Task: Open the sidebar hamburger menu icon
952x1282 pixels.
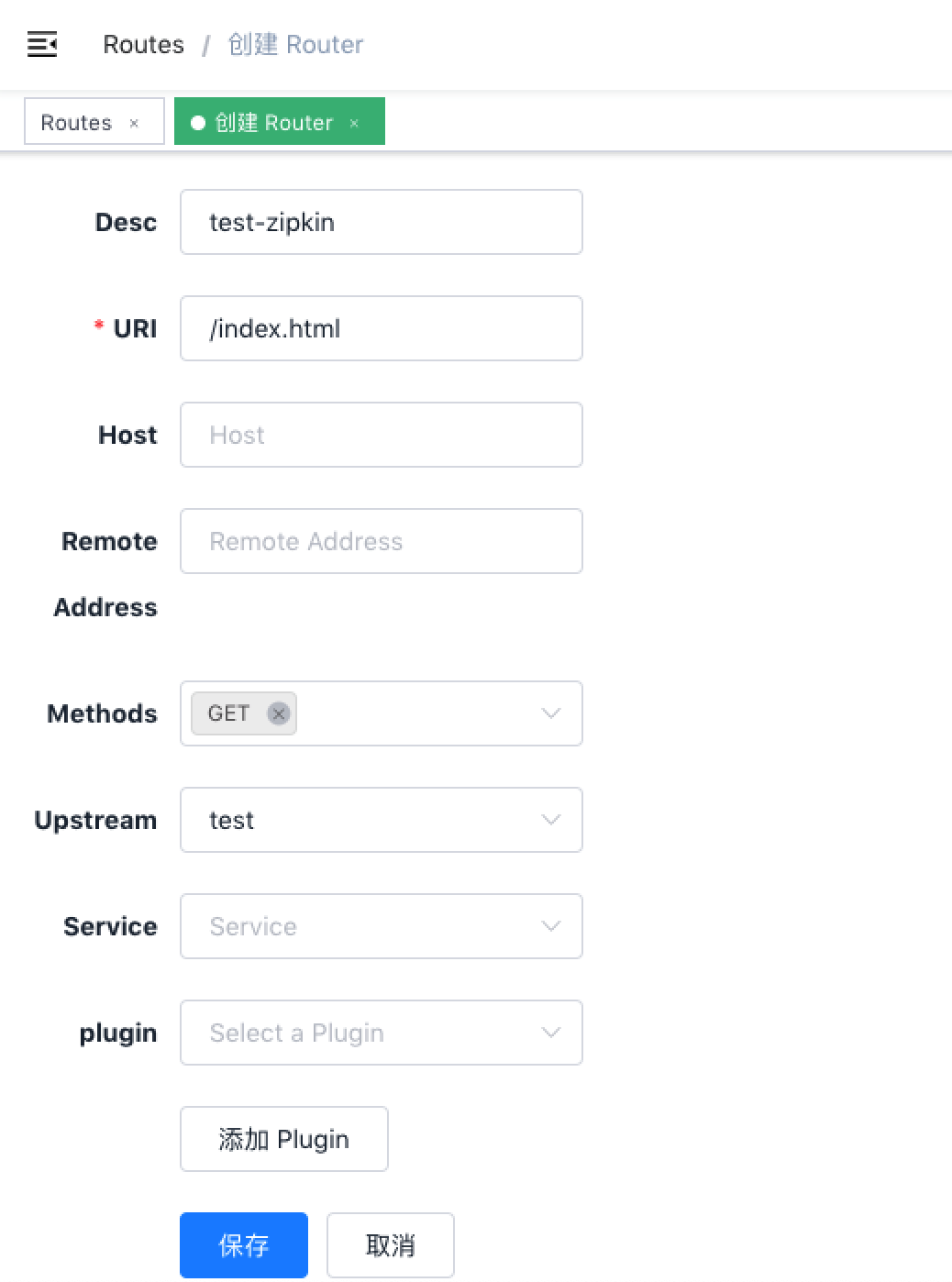Action: 42,43
